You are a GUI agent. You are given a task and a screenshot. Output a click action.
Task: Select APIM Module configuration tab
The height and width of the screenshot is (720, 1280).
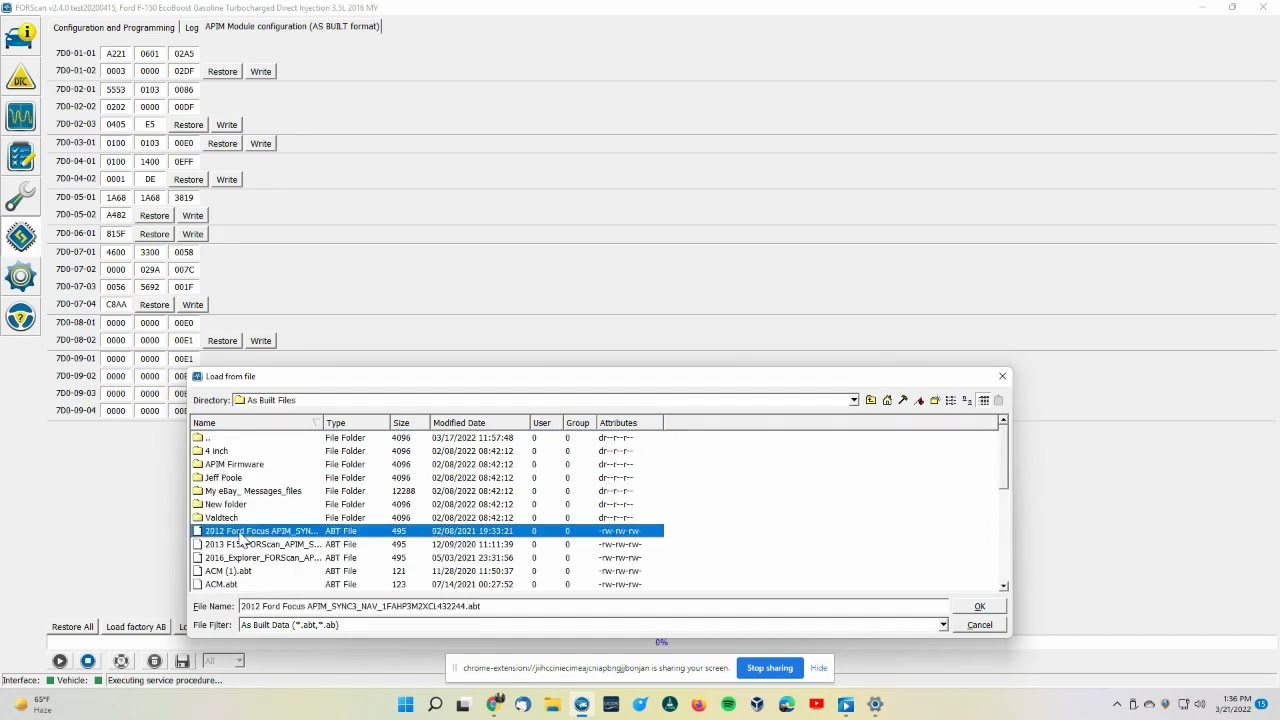292,26
